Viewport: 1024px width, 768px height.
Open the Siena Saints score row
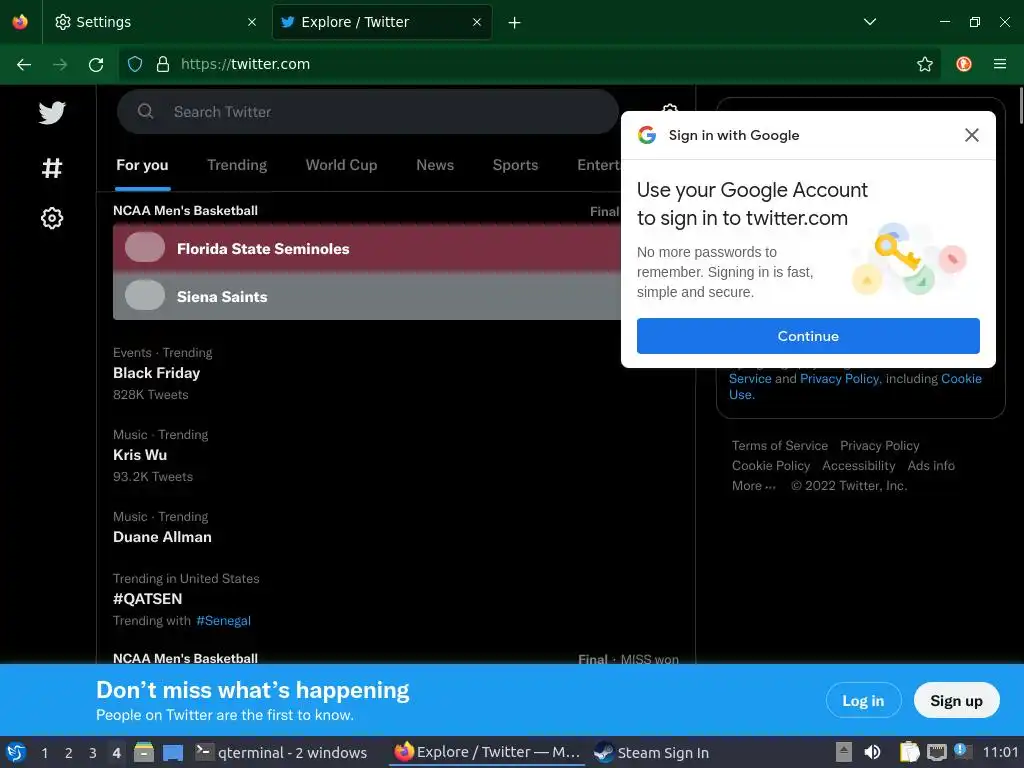(x=367, y=296)
